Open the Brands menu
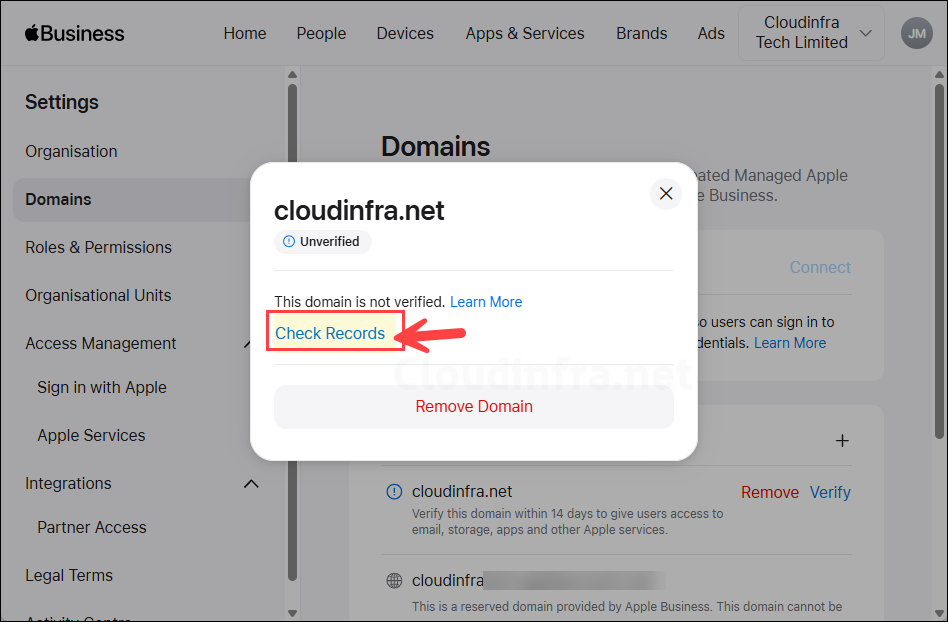 pos(641,33)
